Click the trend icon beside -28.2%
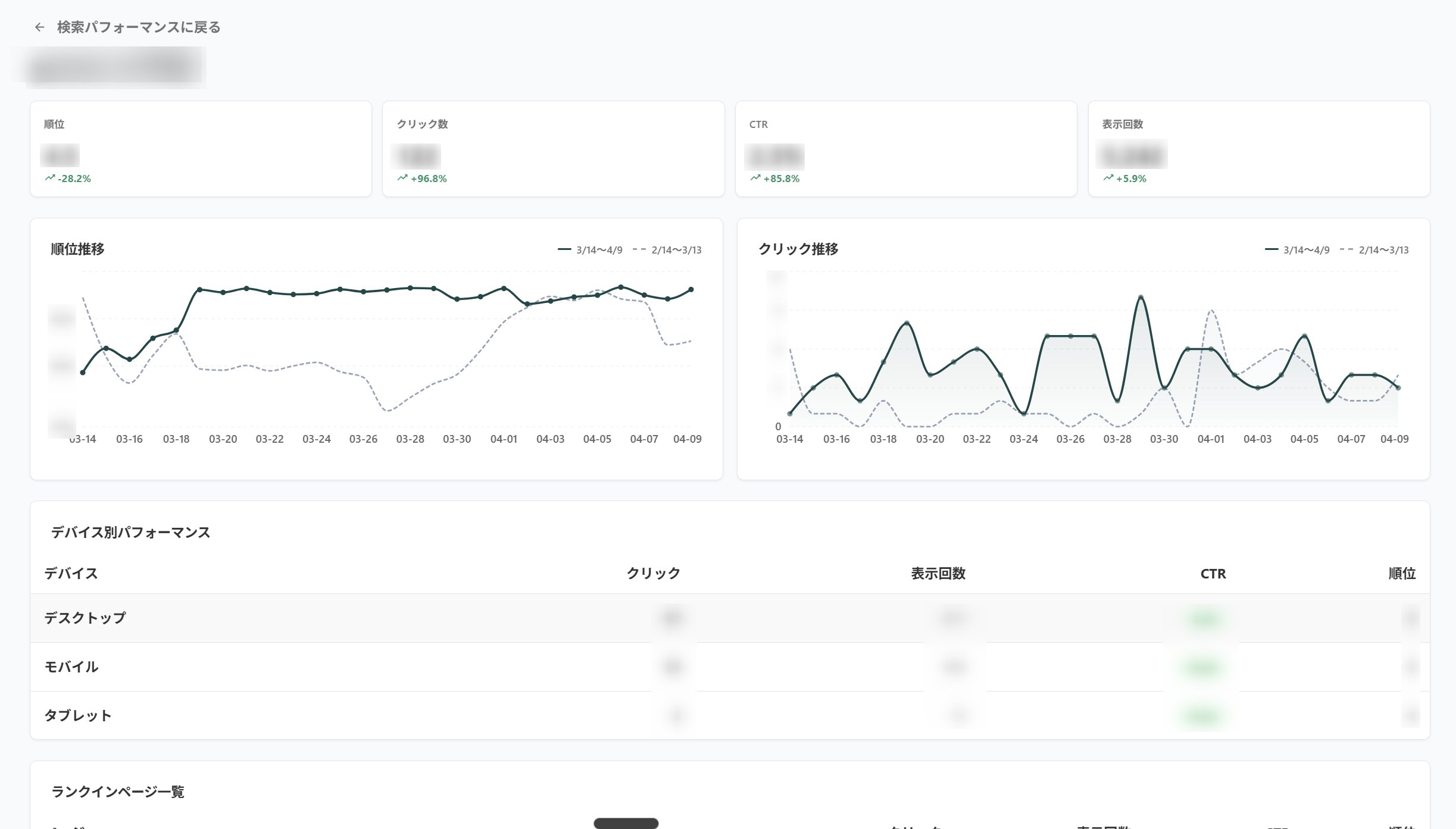The image size is (1456, 829). pyautogui.click(x=50, y=178)
